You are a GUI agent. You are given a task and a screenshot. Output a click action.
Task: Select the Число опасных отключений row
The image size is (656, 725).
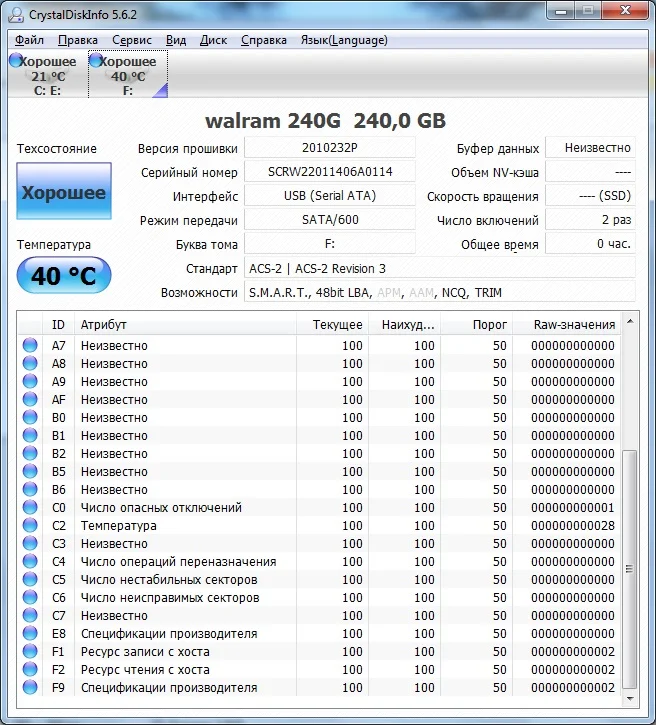pos(319,508)
